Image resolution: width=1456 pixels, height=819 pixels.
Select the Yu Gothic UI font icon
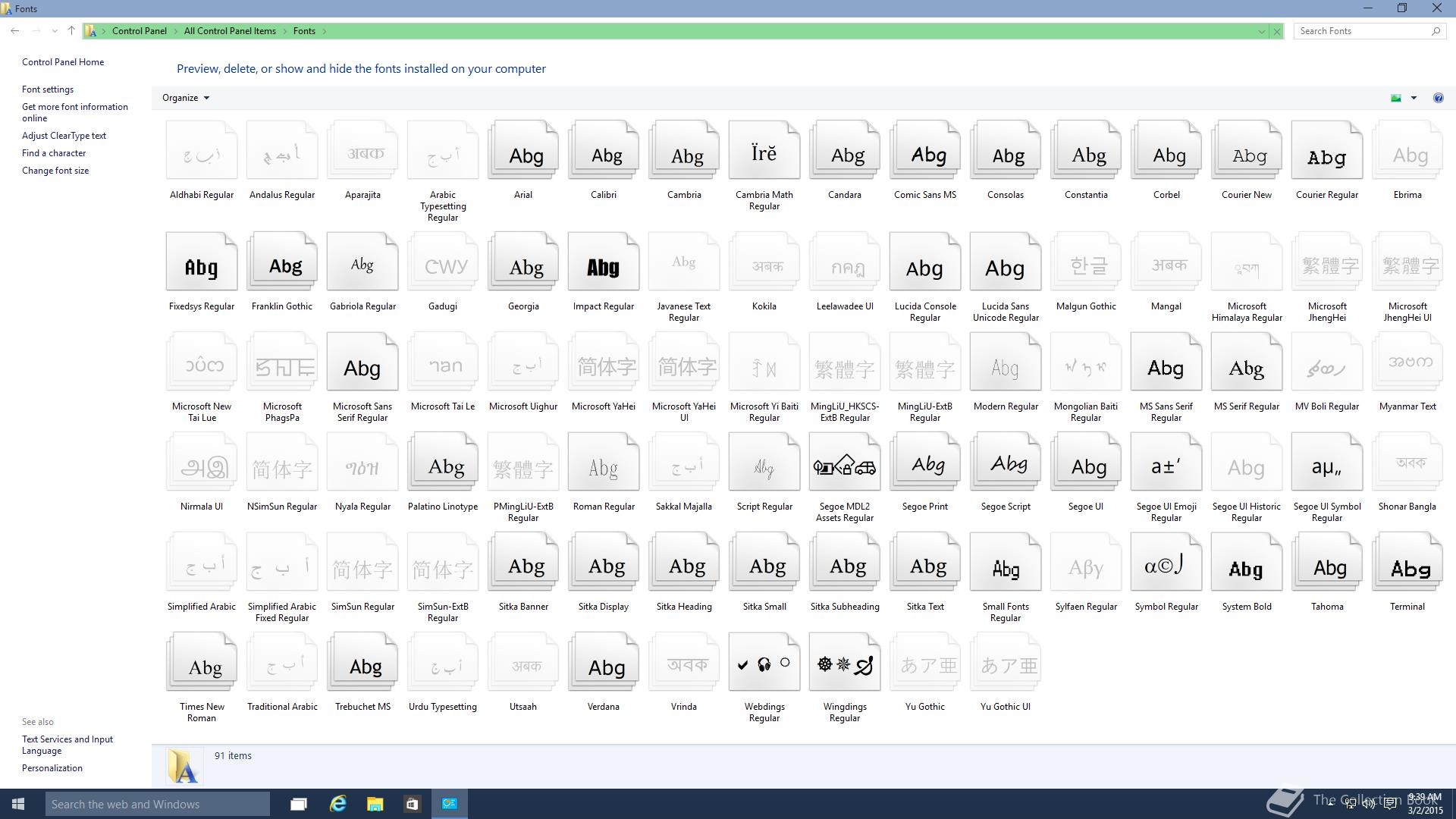[1006, 662]
